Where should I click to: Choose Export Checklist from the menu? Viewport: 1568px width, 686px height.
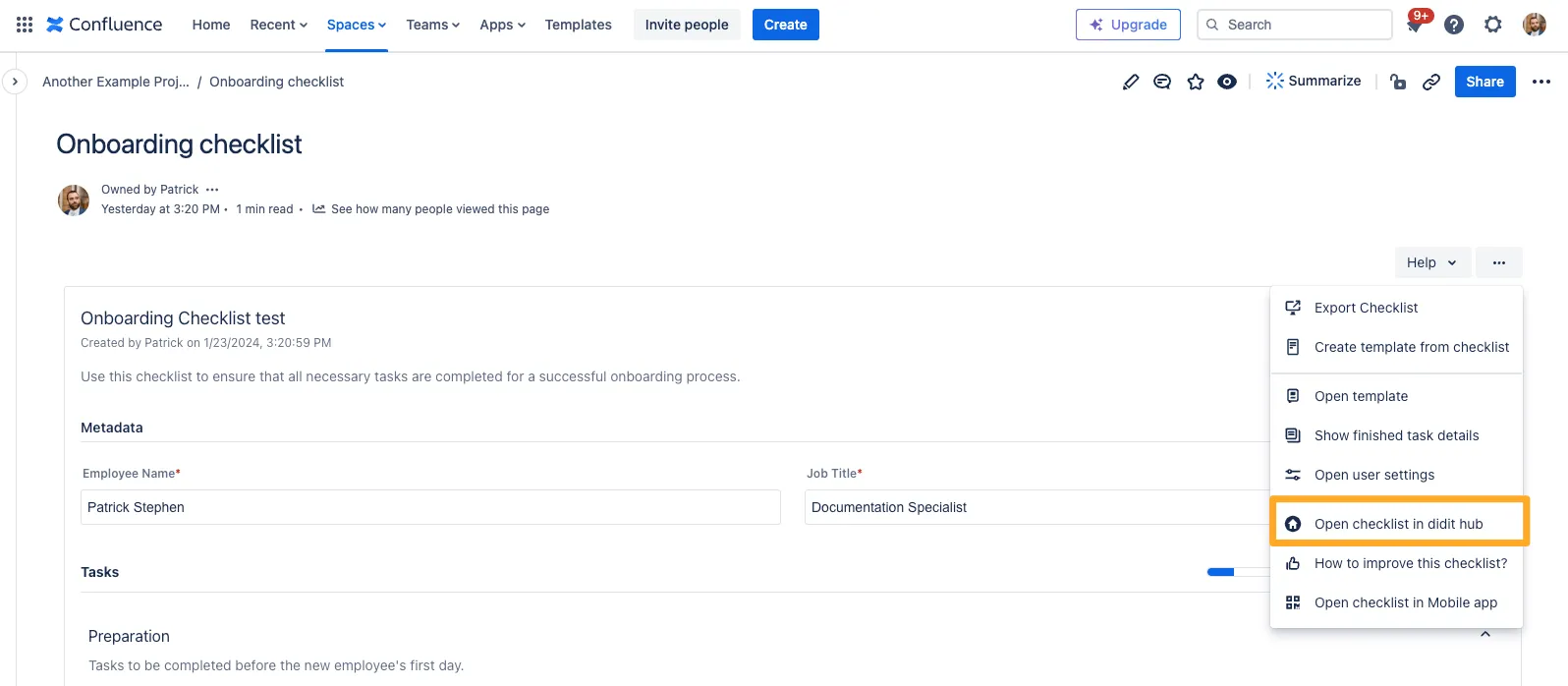pos(1366,308)
